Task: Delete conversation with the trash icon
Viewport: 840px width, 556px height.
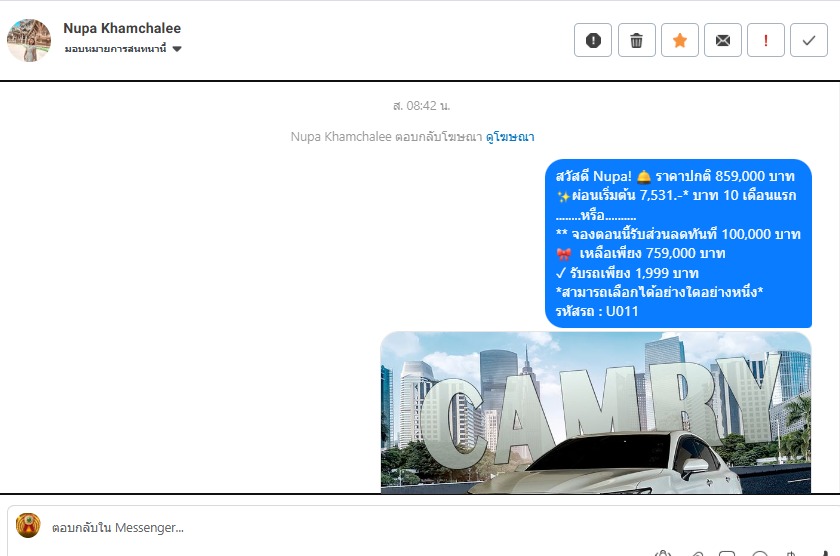Action: pyautogui.click(x=636, y=40)
